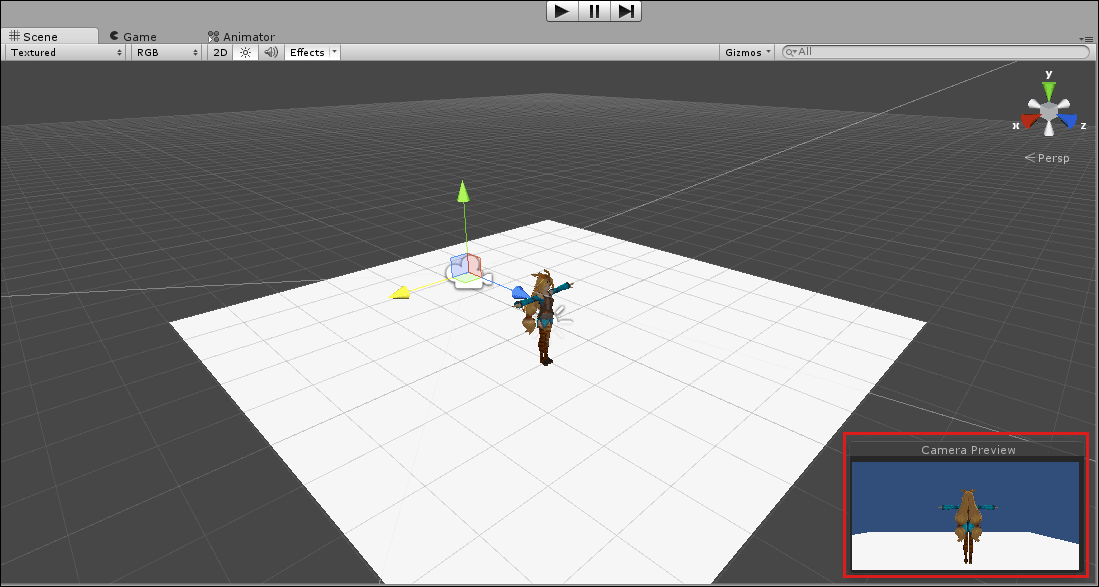Image resolution: width=1099 pixels, height=587 pixels.
Task: Select the fox character model in scene
Action: [x=545, y=317]
